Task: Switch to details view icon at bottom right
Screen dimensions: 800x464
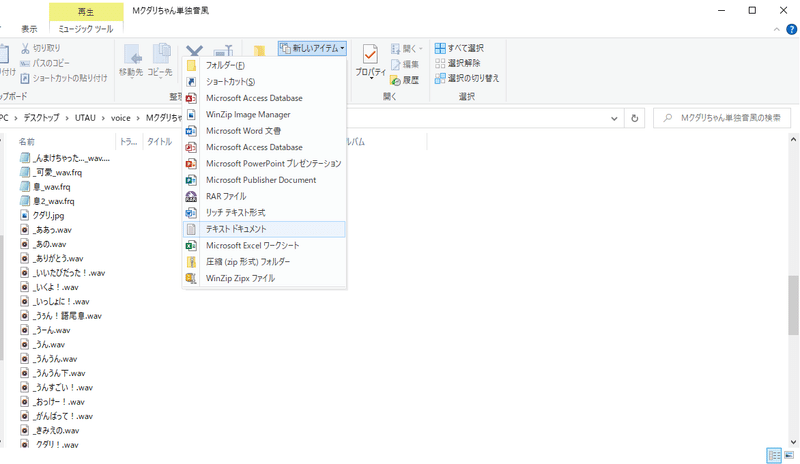Action: point(774,455)
